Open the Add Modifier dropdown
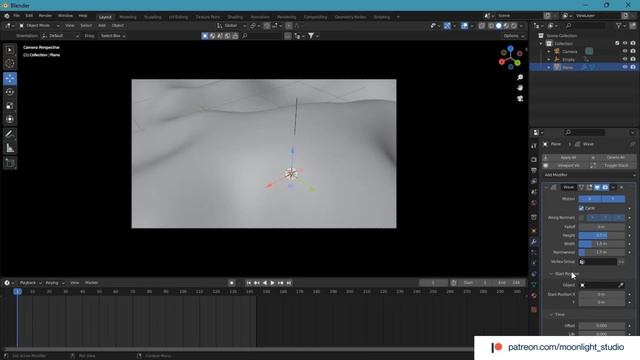Image resolution: width=640 pixels, height=360 pixels. (x=589, y=175)
